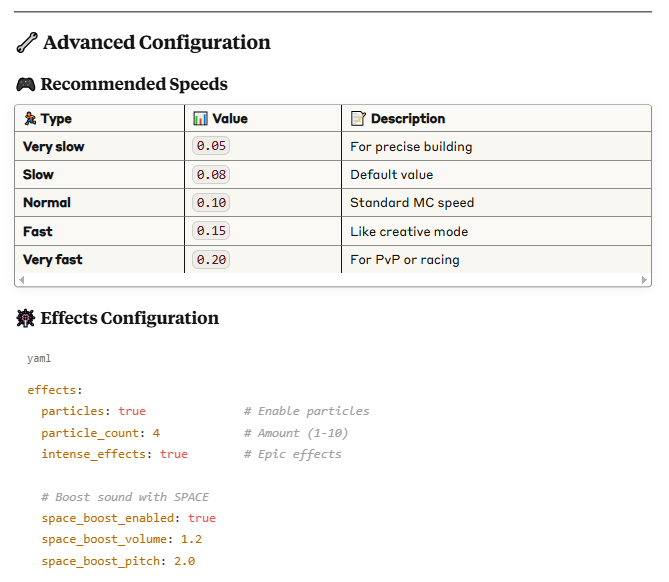Click the table's left scroll arrow
Image resolution: width=669 pixels, height=582 pixels.
point(21,280)
